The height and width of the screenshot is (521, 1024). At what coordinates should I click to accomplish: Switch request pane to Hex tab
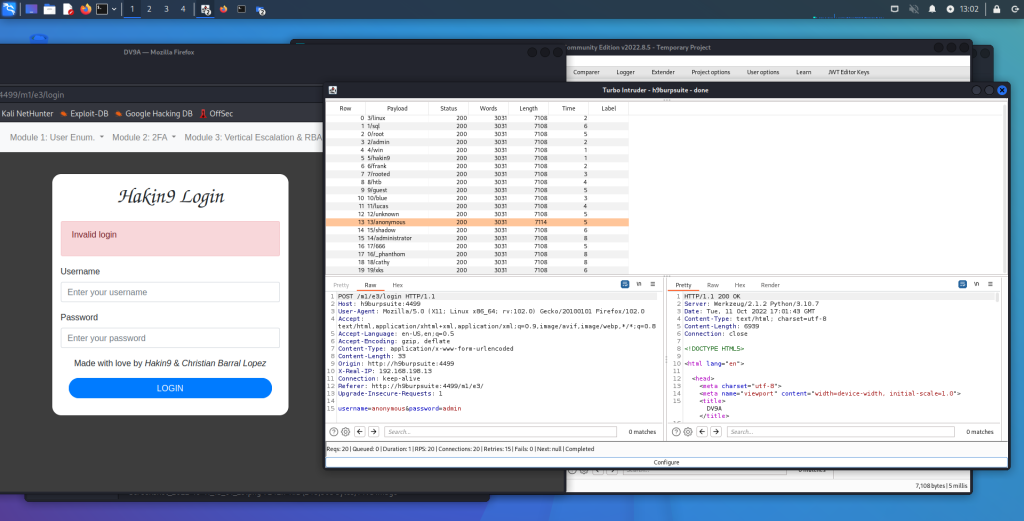397,285
